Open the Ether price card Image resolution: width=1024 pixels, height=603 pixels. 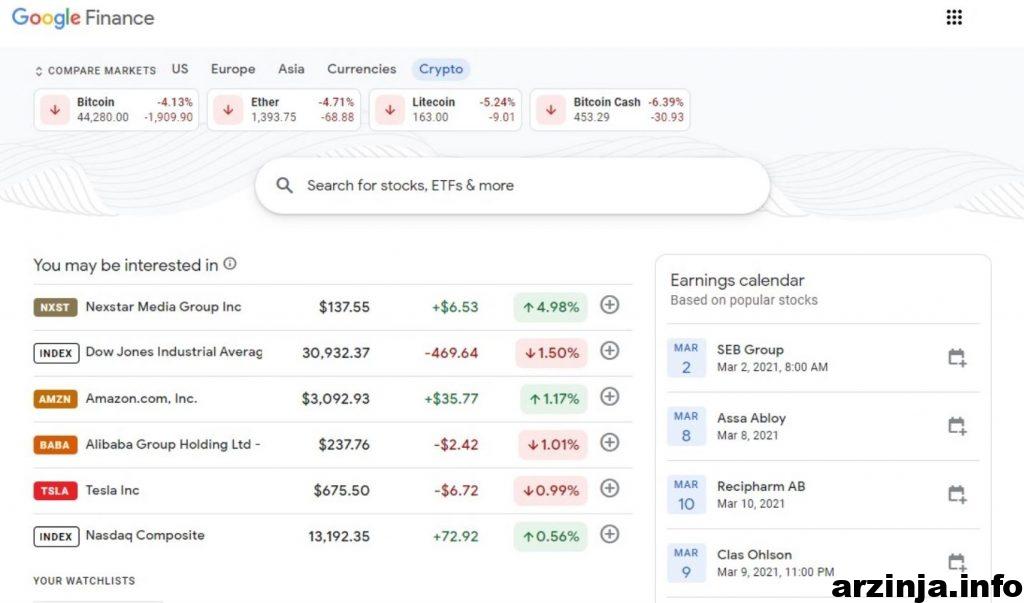(283, 110)
